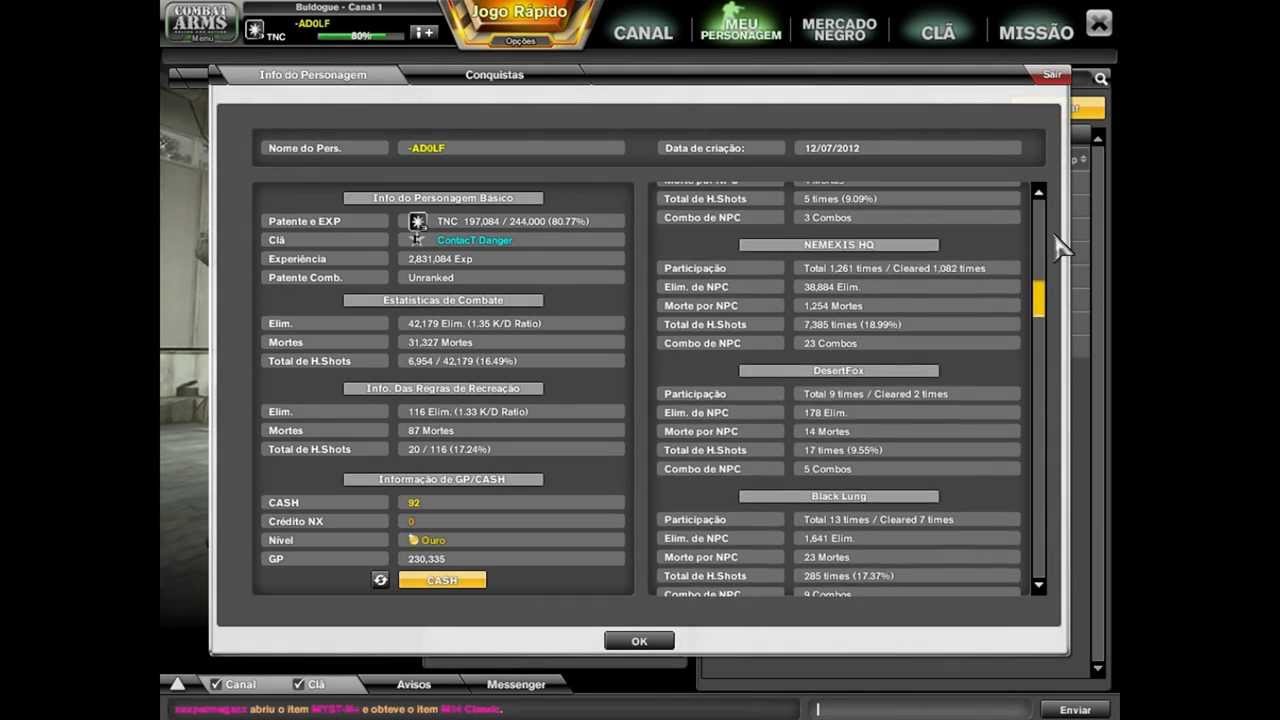Click the magnifier search icon

[1101, 78]
